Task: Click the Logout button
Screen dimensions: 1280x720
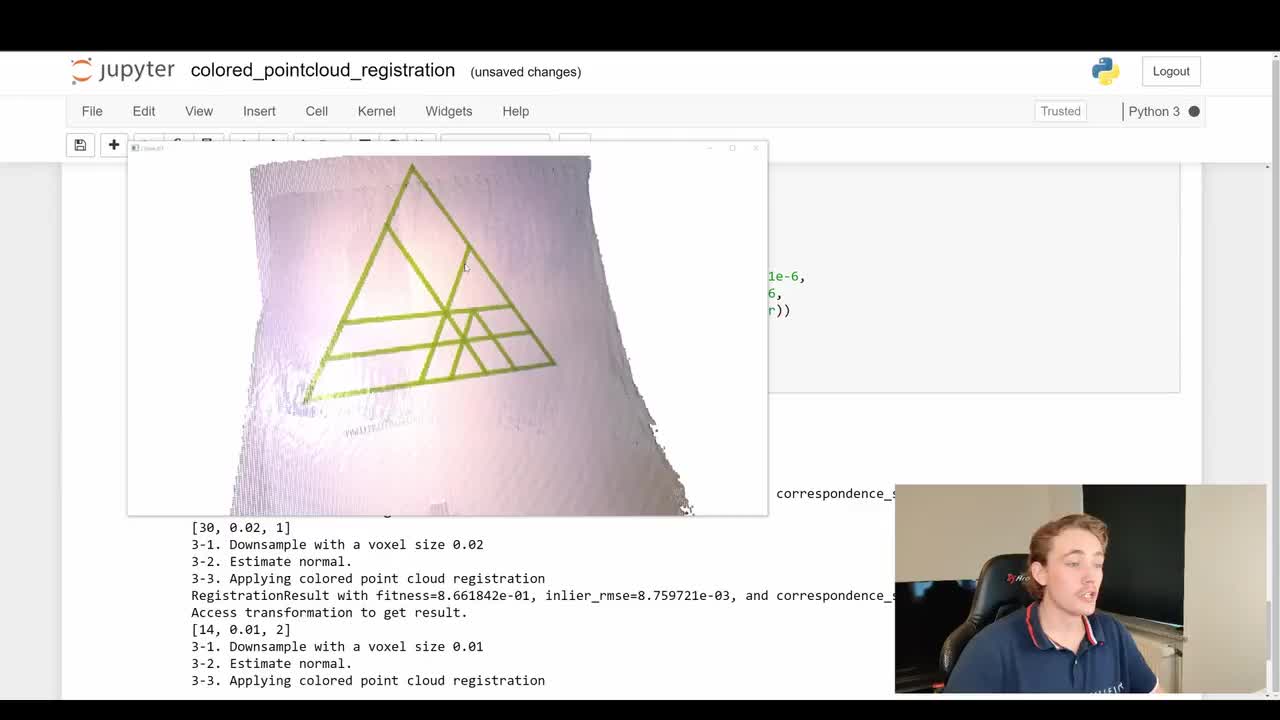Action: pyautogui.click(x=1171, y=71)
